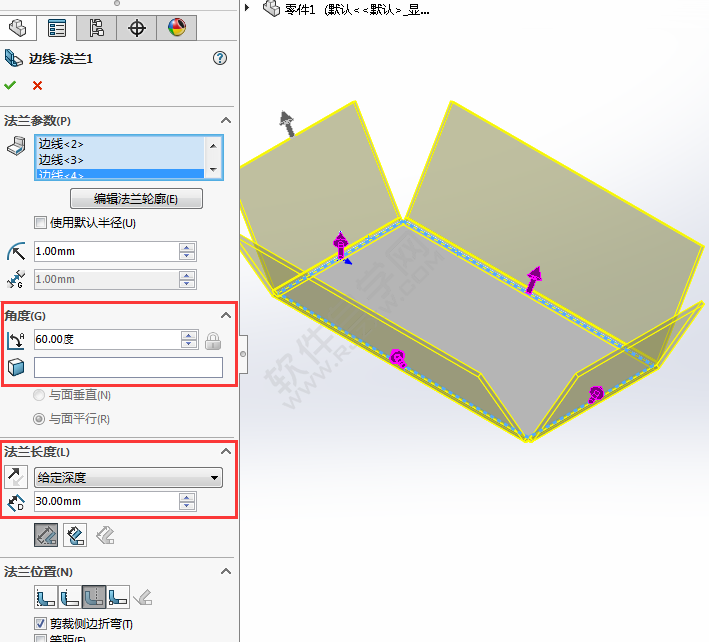The height and width of the screenshot is (642, 709).
Task: Click the edge flange selection icon
Action: coord(16,146)
